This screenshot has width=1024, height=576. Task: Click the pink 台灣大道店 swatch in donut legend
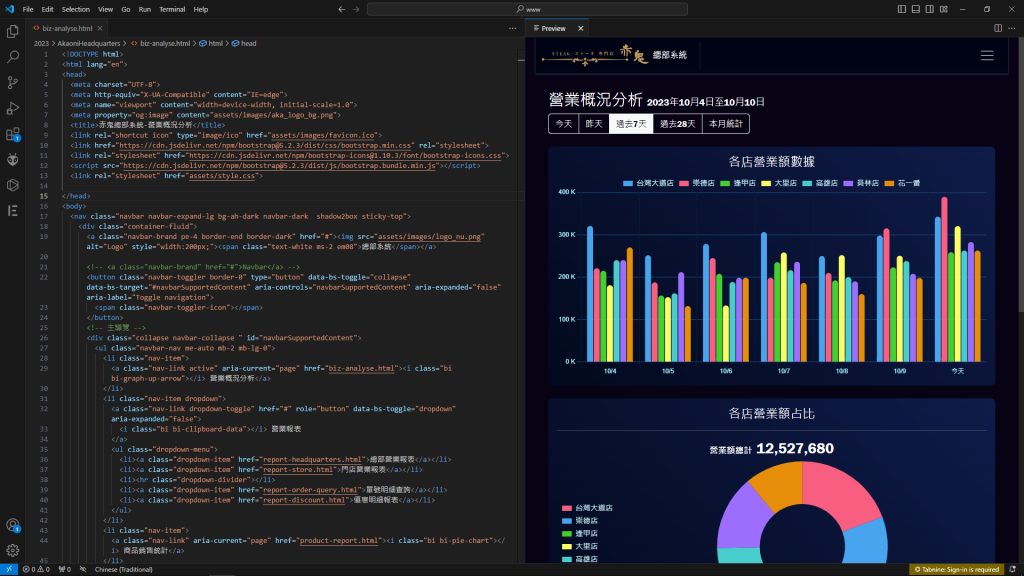click(567, 508)
